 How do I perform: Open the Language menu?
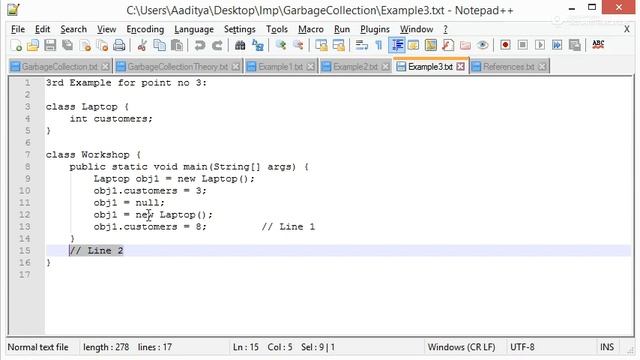pyautogui.click(x=194, y=29)
